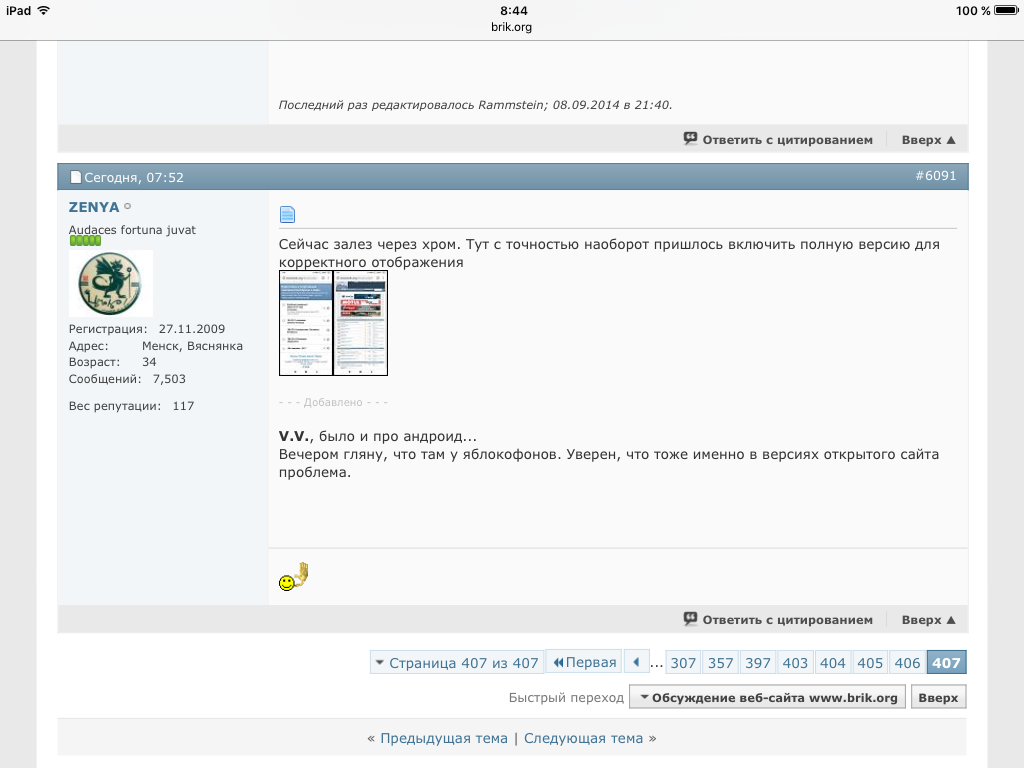Click the green reputation bar under ZENYA
This screenshot has width=1024, height=768.
[x=85, y=241]
